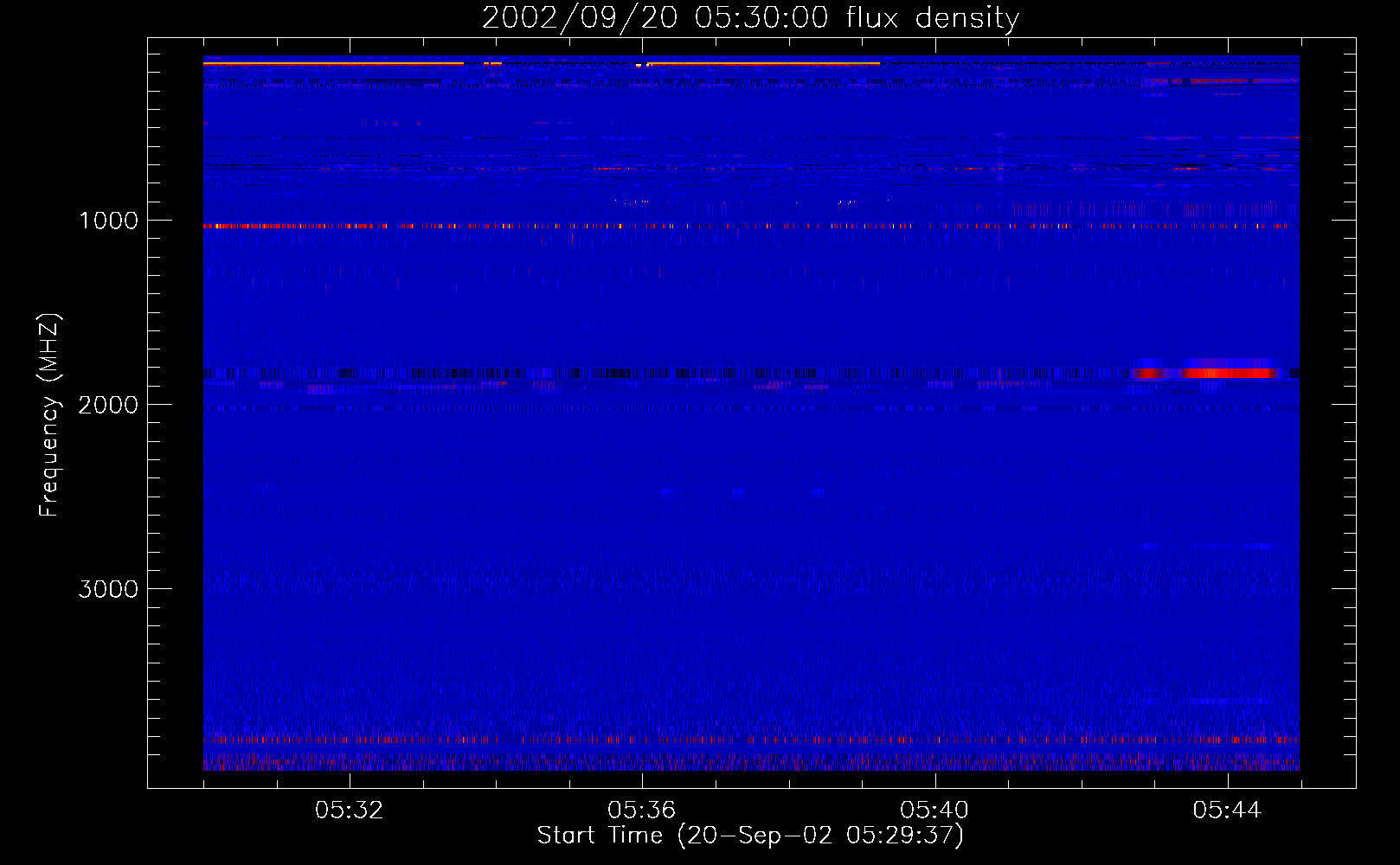The width and height of the screenshot is (1400, 865).
Task: Select the 'Start Time (20-Sep-02 05:29:37)' label
Action: pyautogui.click(x=750, y=836)
